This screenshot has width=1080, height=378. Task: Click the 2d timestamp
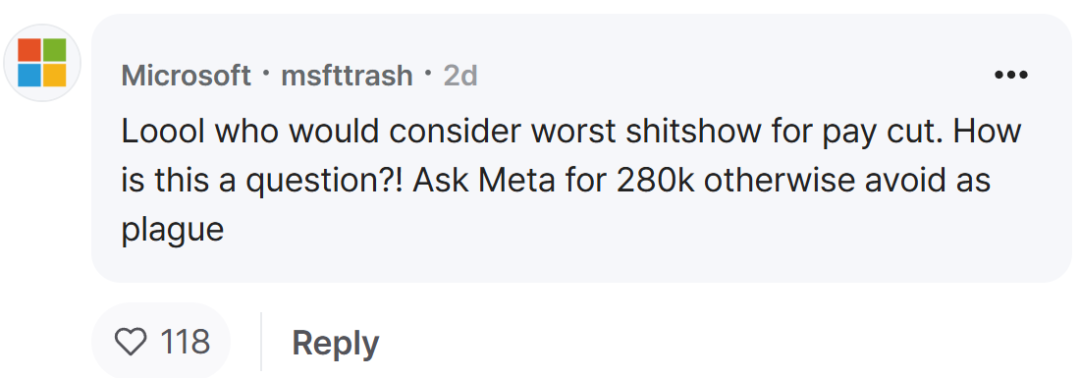pos(460,76)
